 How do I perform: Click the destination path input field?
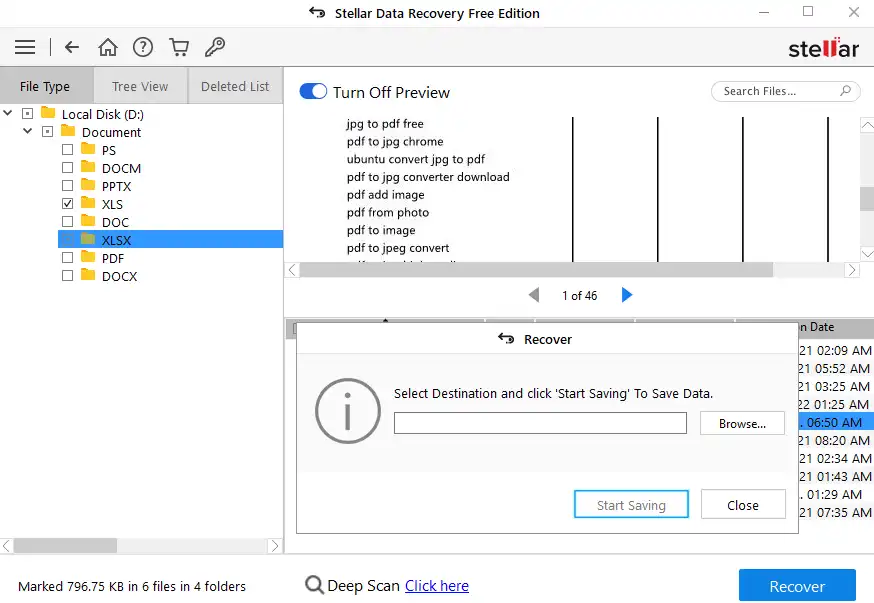point(540,423)
